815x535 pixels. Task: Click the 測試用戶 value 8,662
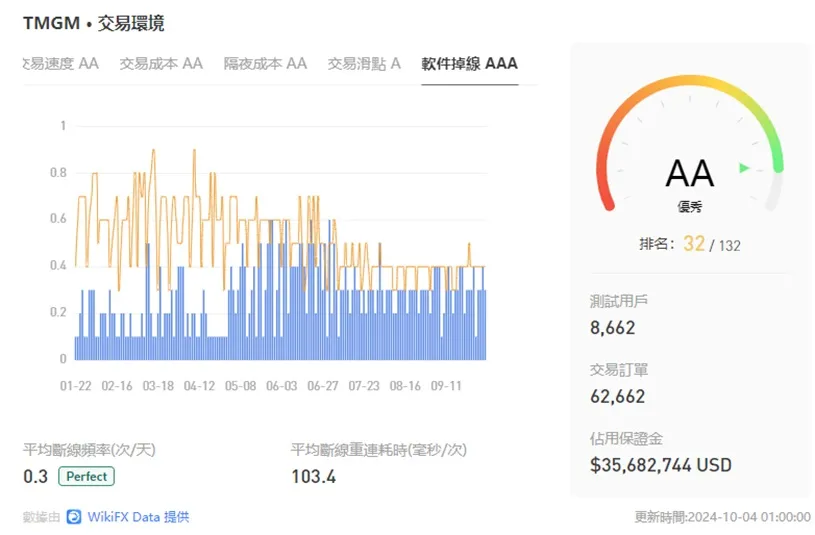(x=612, y=328)
